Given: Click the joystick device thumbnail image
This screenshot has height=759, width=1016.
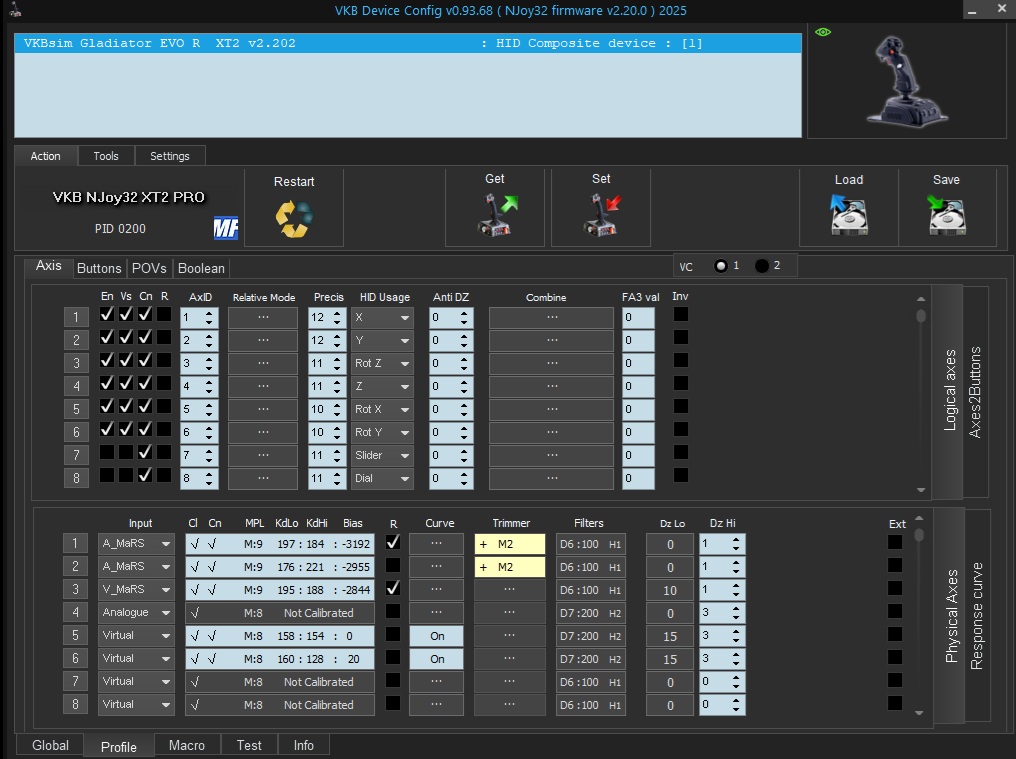Looking at the screenshot, I should tap(908, 80).
